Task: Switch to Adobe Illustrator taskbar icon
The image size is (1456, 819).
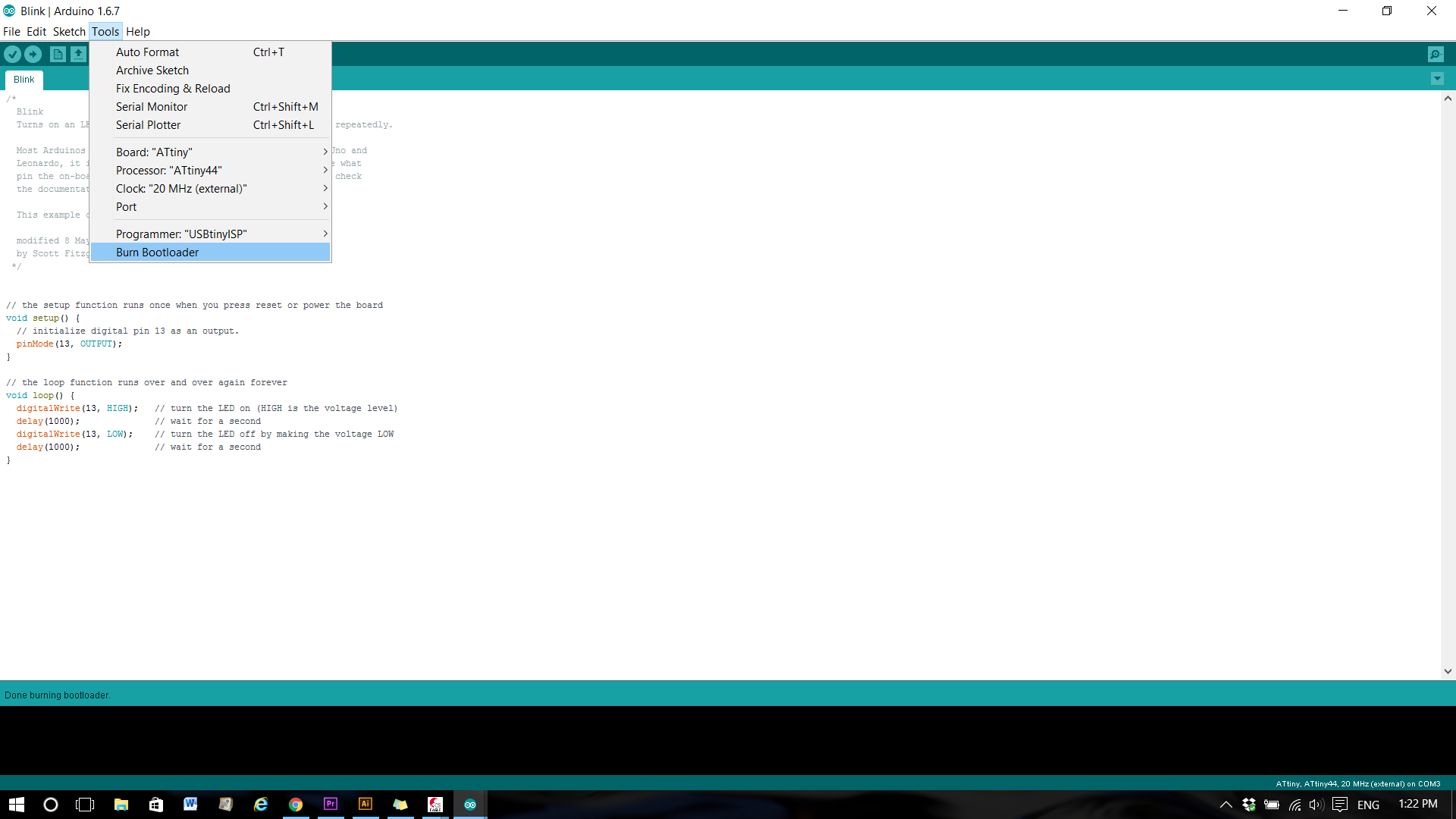Action: click(x=366, y=805)
